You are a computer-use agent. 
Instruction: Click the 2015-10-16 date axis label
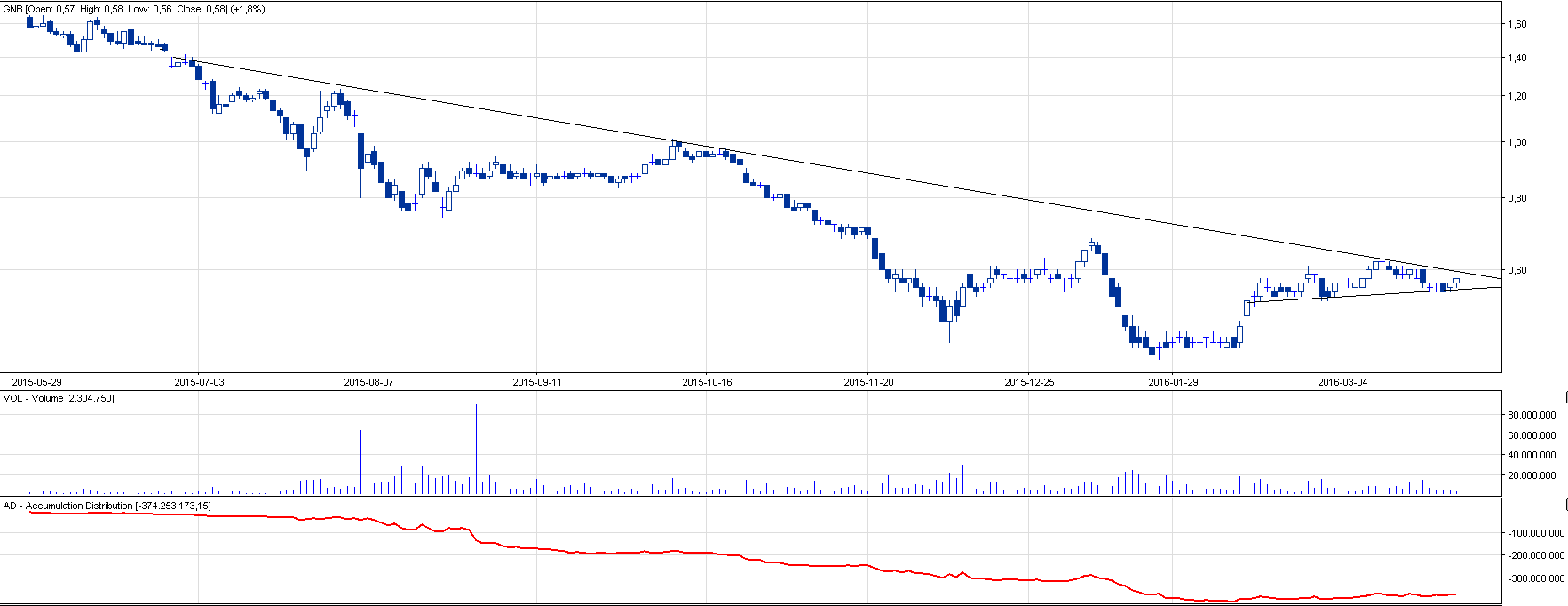click(707, 382)
